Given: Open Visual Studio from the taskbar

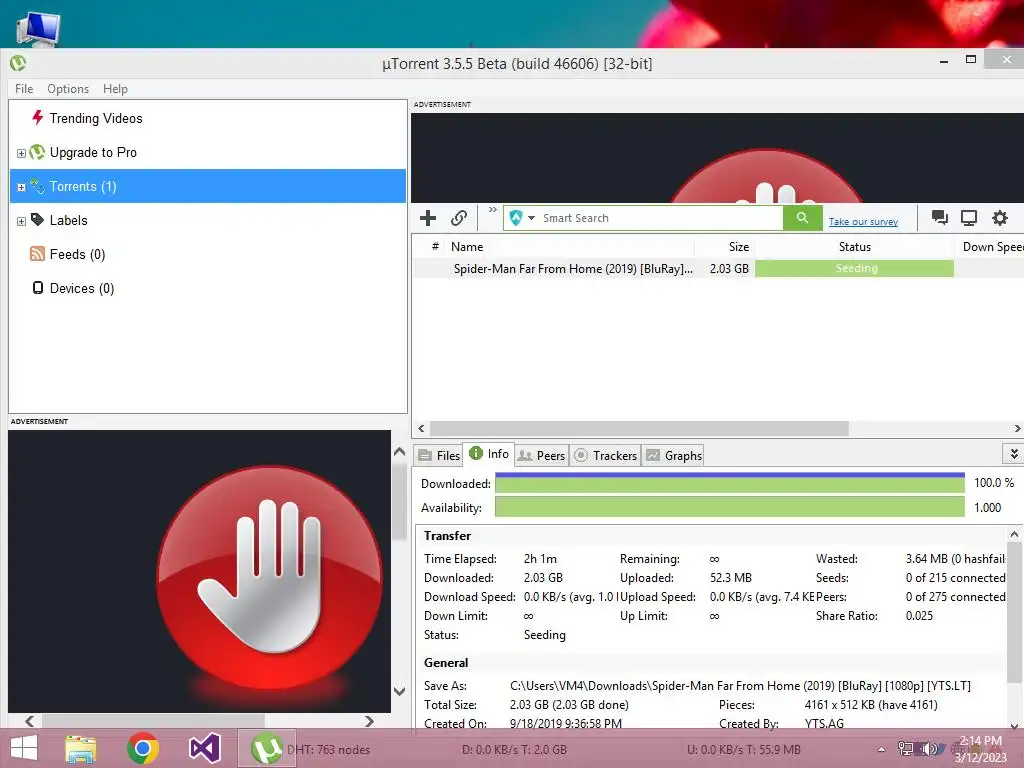Looking at the screenshot, I should [x=204, y=748].
